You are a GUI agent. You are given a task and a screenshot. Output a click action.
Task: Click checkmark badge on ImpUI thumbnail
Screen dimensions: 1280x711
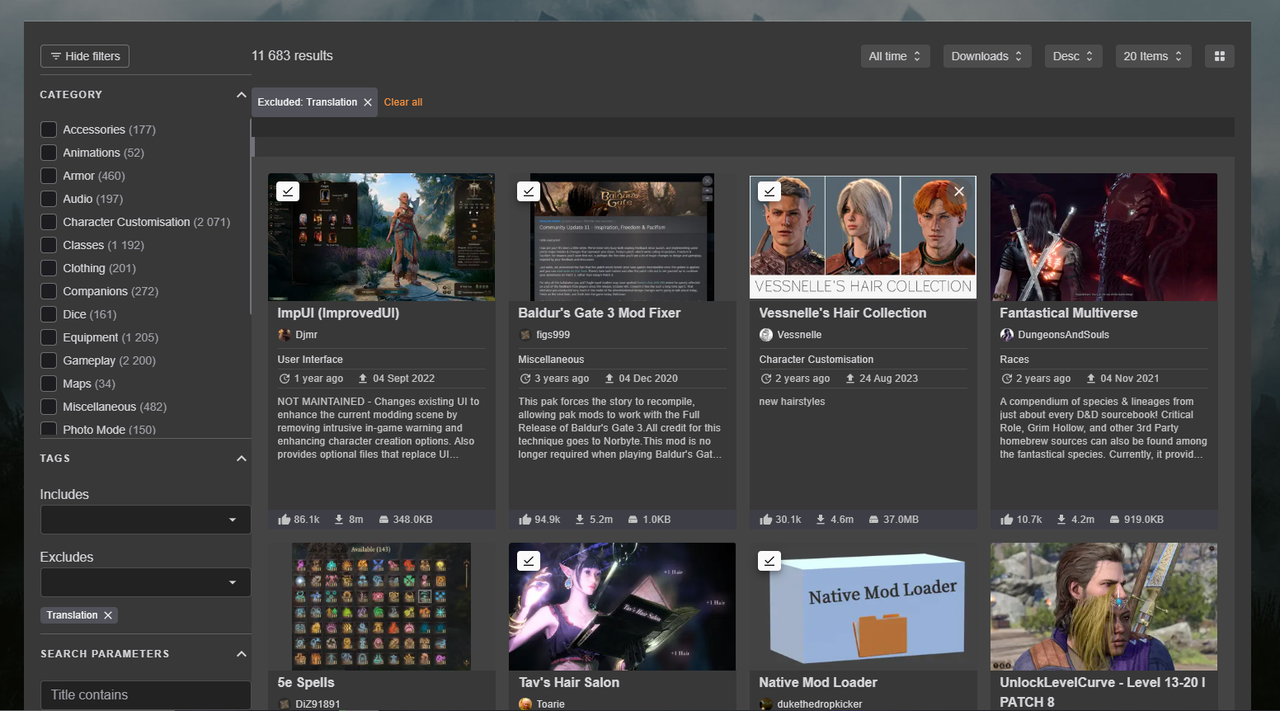(x=288, y=191)
